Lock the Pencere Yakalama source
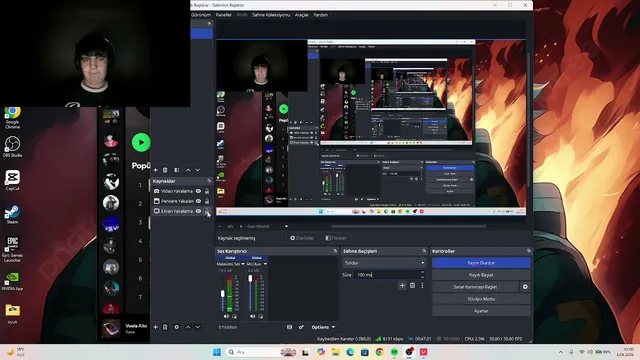Screen dimensions: 640x360 pyautogui.click(x=207, y=201)
